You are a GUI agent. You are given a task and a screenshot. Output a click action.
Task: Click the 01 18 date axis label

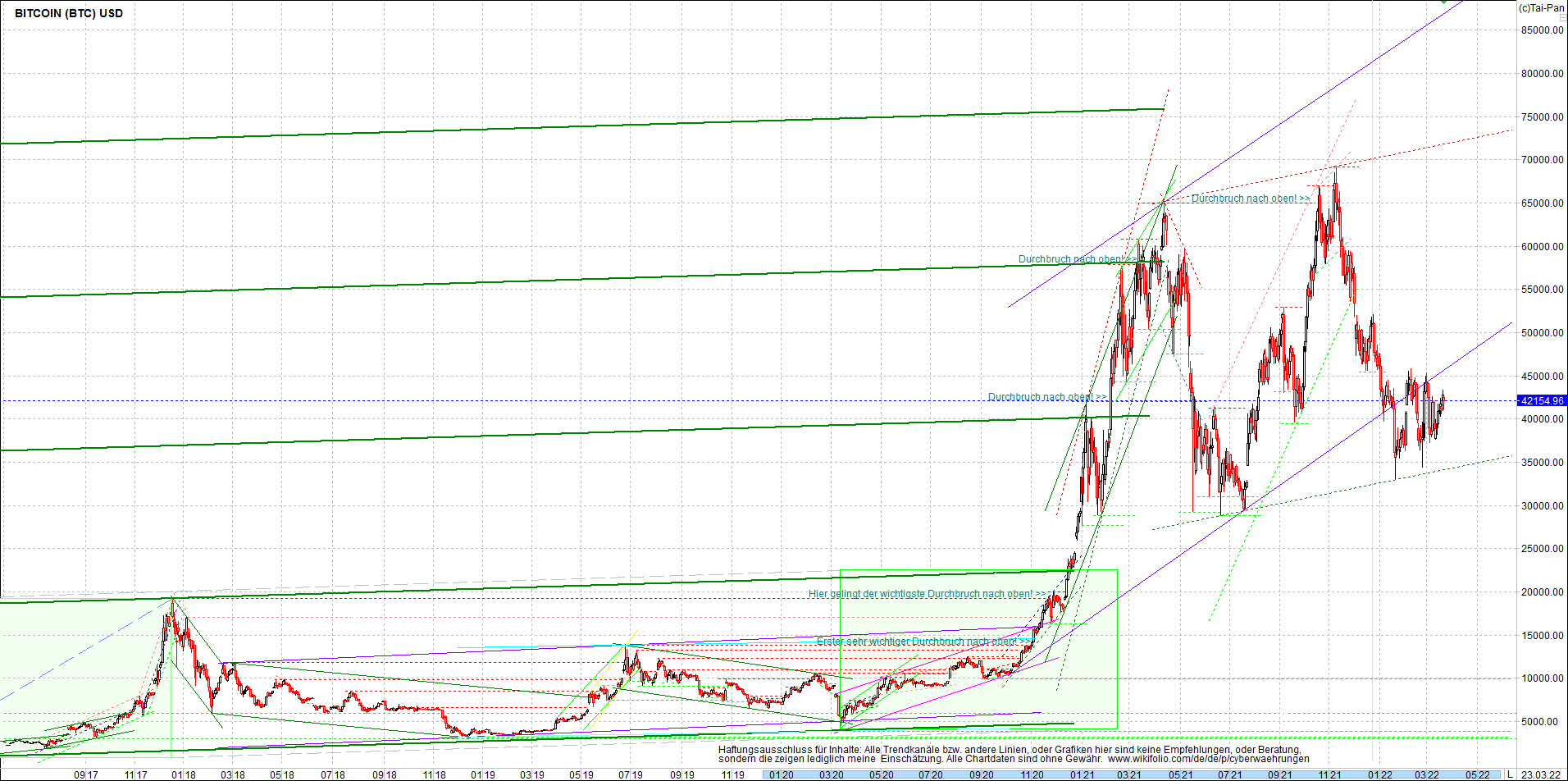click(x=184, y=775)
